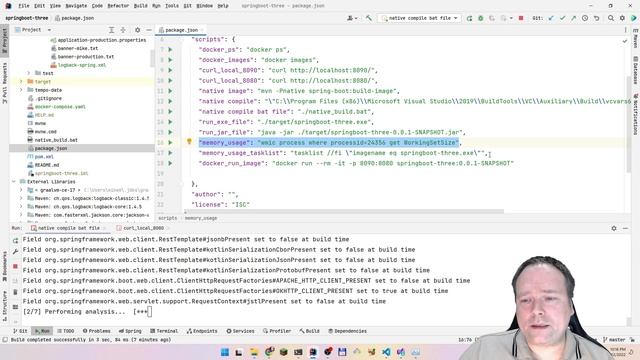
Task: Toggle the Bookmarks sidebar button
Action: pos(4,266)
